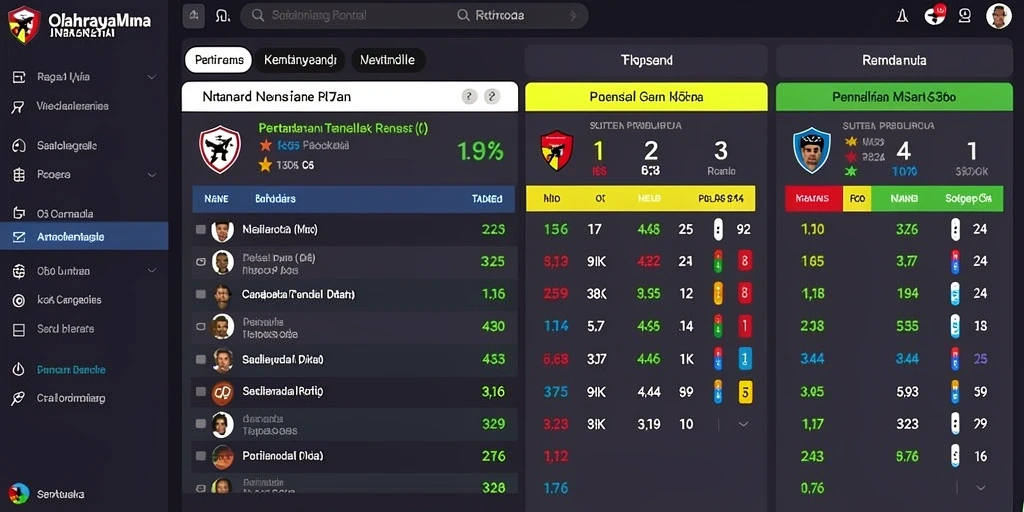Click the notification bell icon in top bar
1024x512 pixels.
902,16
